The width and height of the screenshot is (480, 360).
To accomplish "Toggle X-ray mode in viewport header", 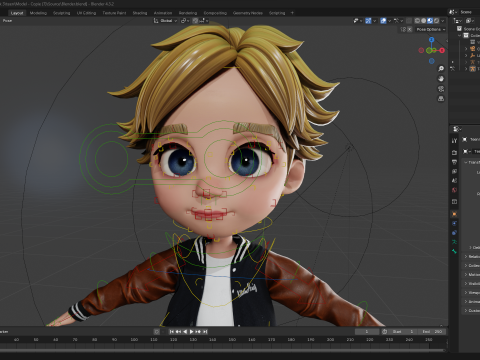I will (x=409, y=21).
